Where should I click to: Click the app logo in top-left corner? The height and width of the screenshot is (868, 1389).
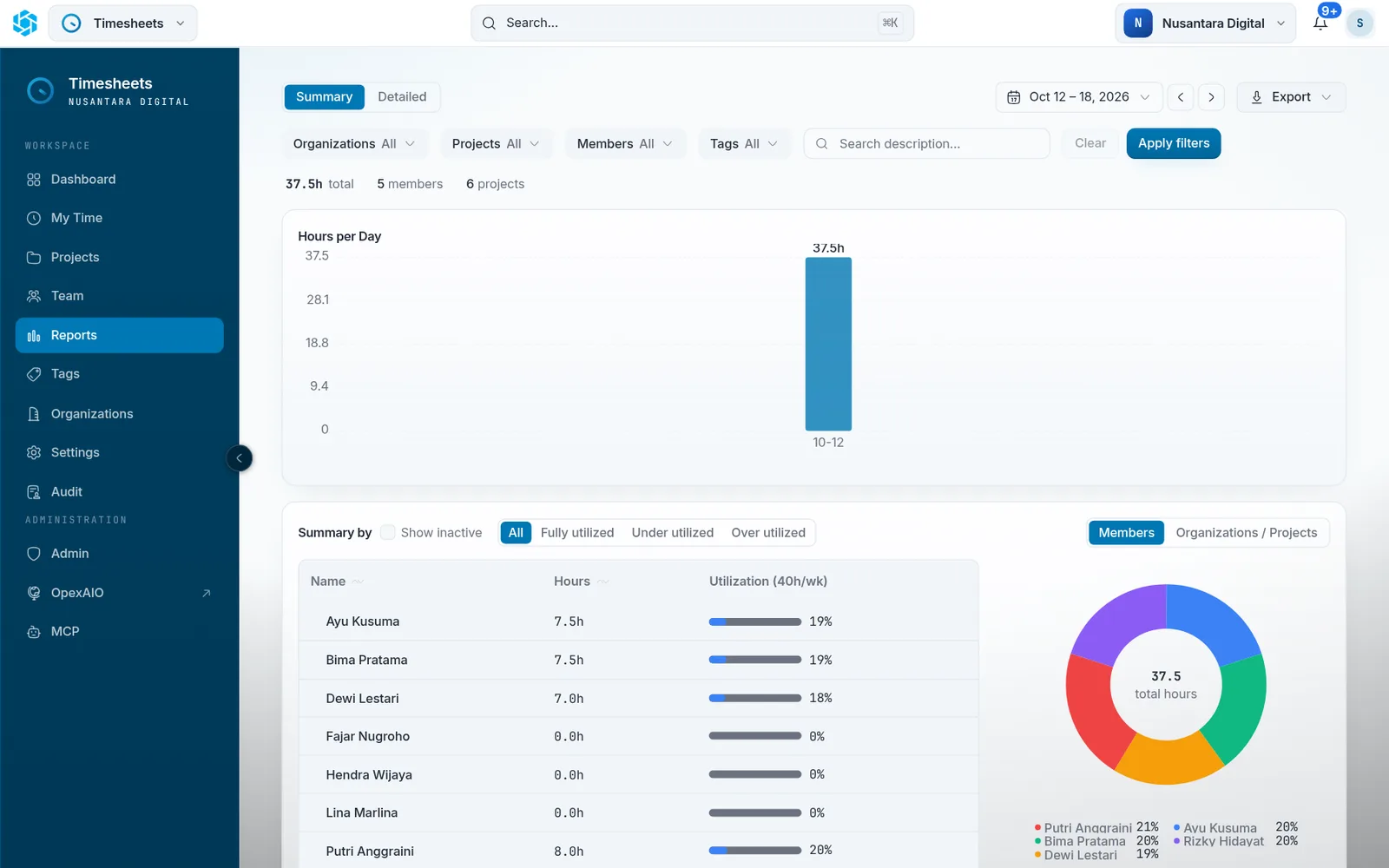point(25,23)
